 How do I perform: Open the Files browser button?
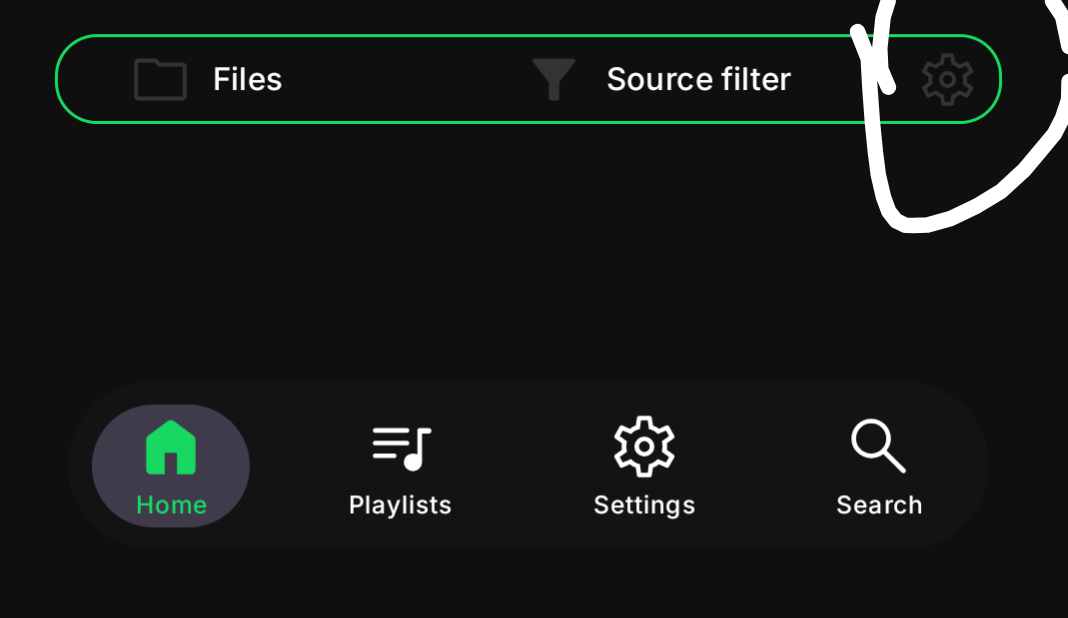[208, 80]
